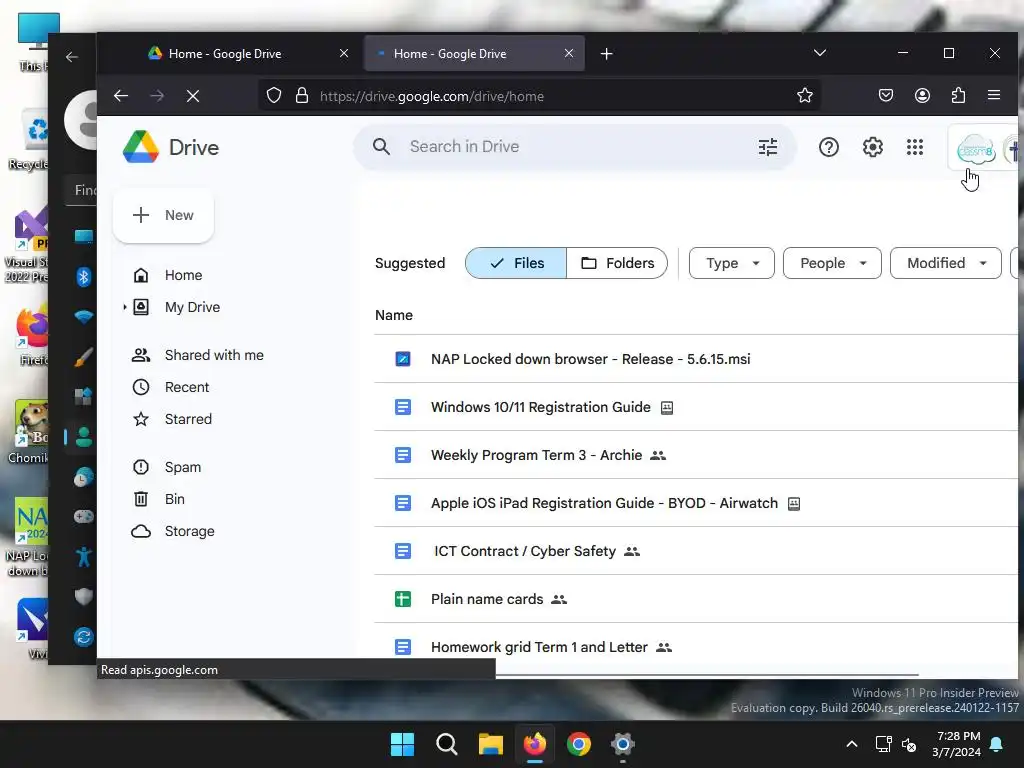Screen dimensions: 1024x768
Task: Click the tracking protection shield icon
Action: click(x=274, y=96)
